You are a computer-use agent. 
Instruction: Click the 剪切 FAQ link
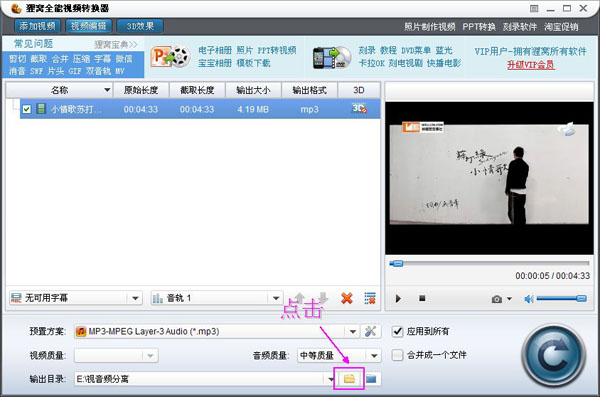pos(17,59)
